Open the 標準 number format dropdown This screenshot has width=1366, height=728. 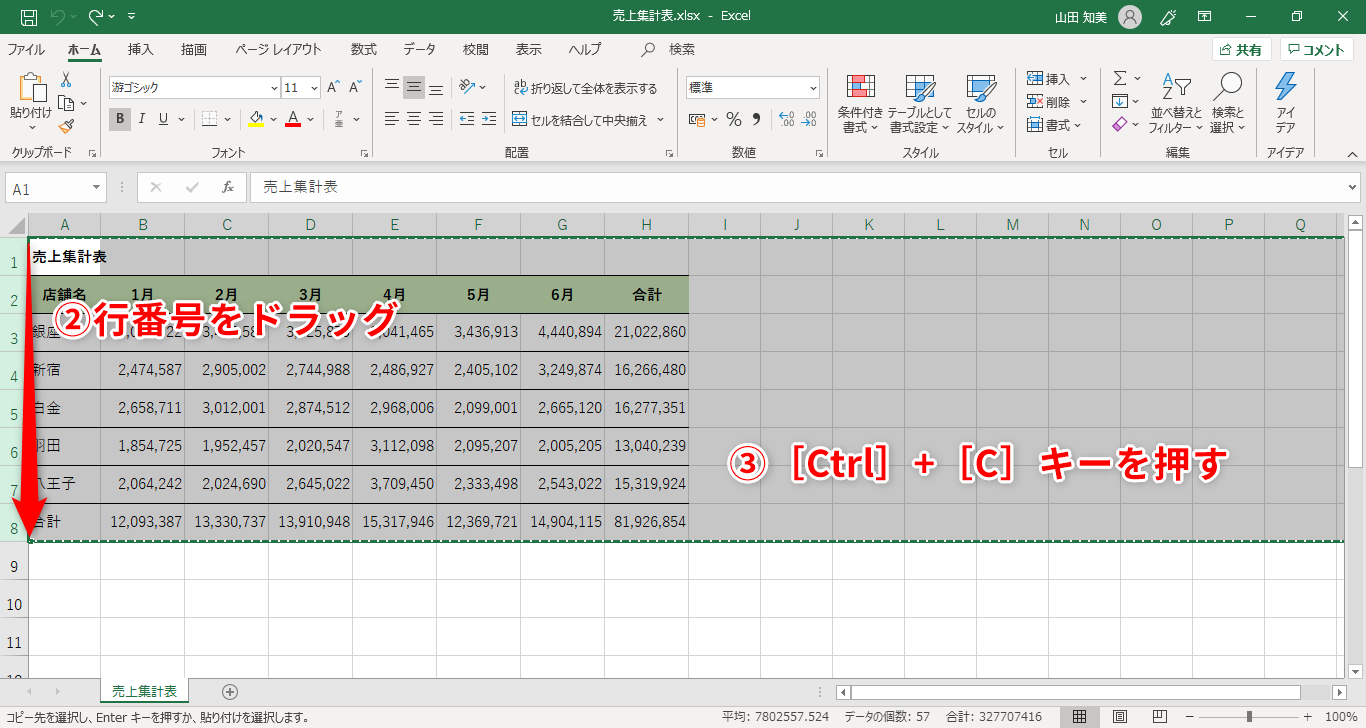tap(812, 88)
